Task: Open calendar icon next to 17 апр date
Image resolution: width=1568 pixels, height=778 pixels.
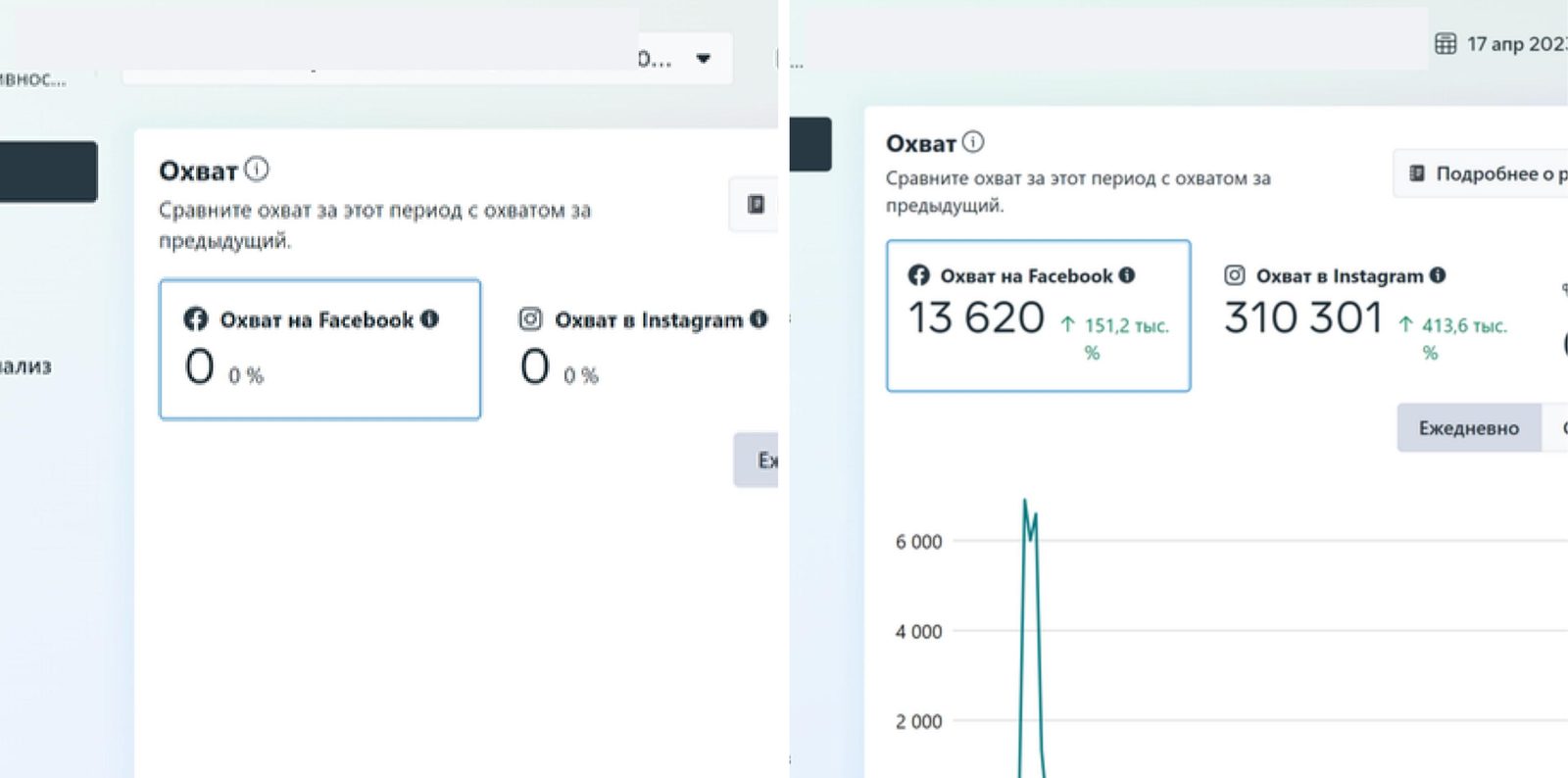Action: point(1445,43)
